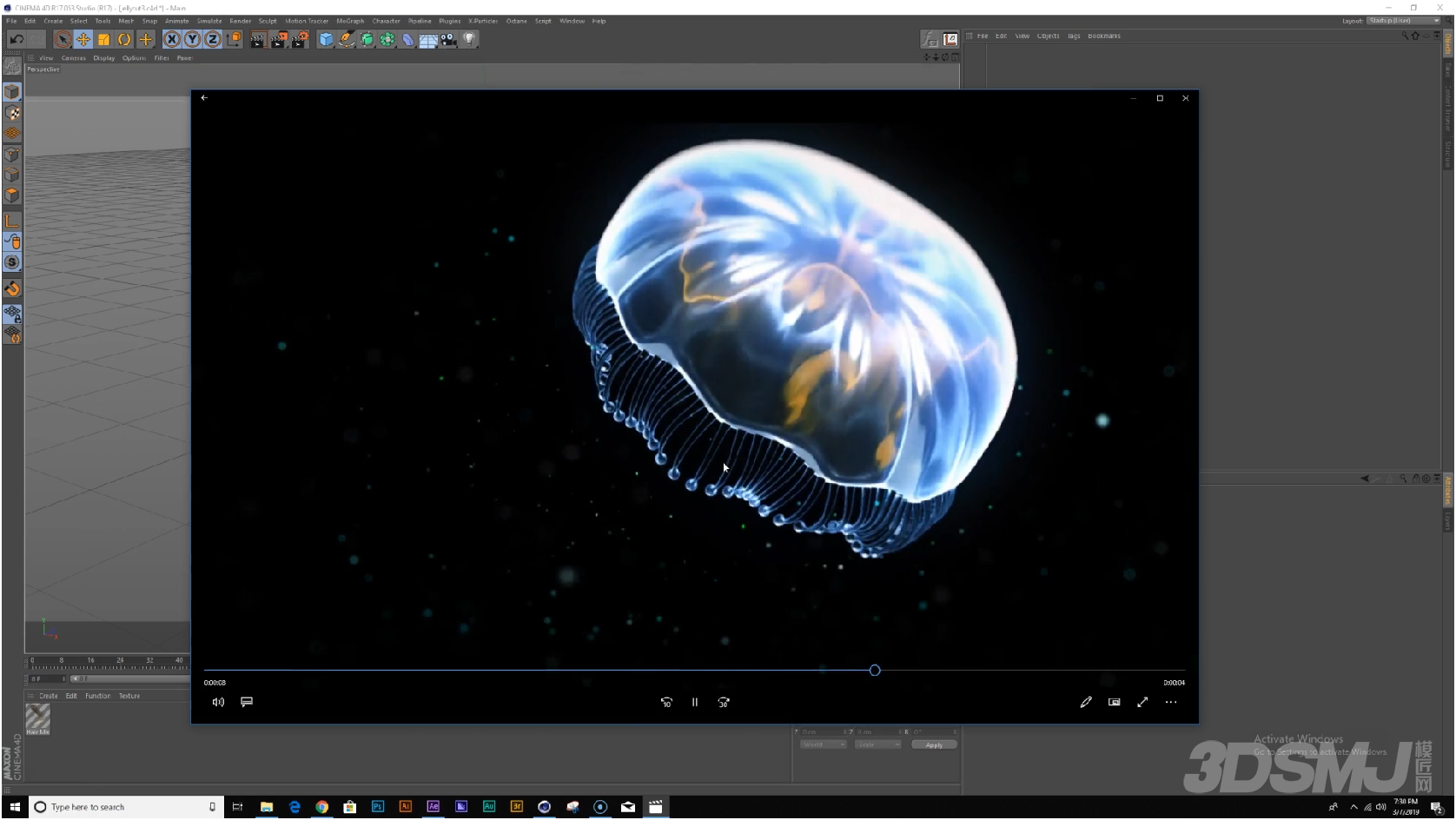Enable Model mode cube icon in left palette
Image resolution: width=1456 pixels, height=820 pixels.
point(12,92)
